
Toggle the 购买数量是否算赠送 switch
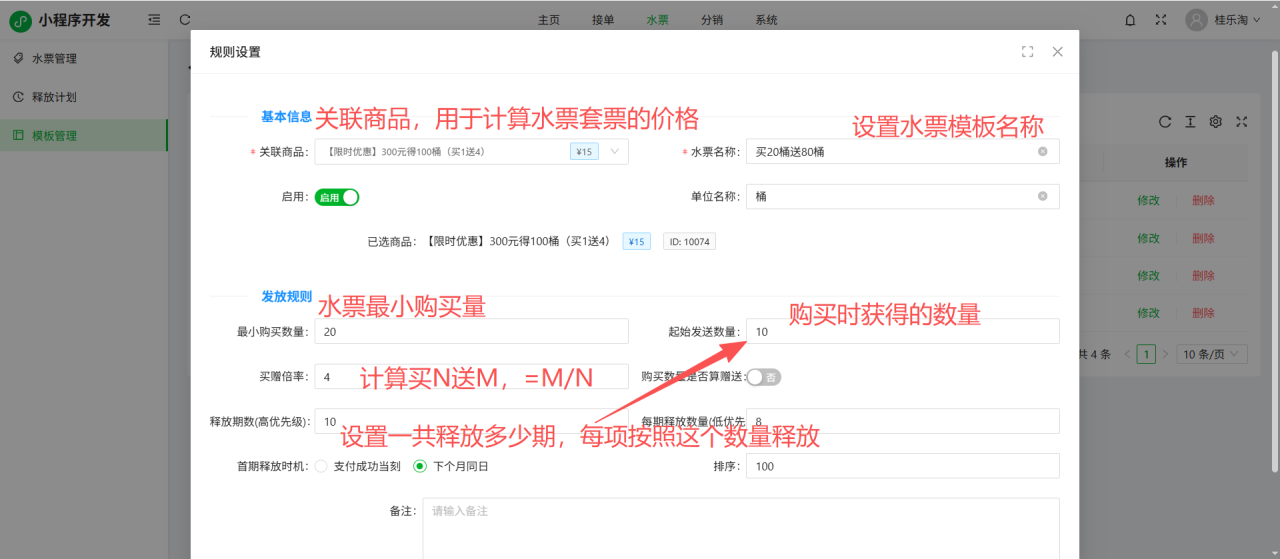tap(764, 377)
